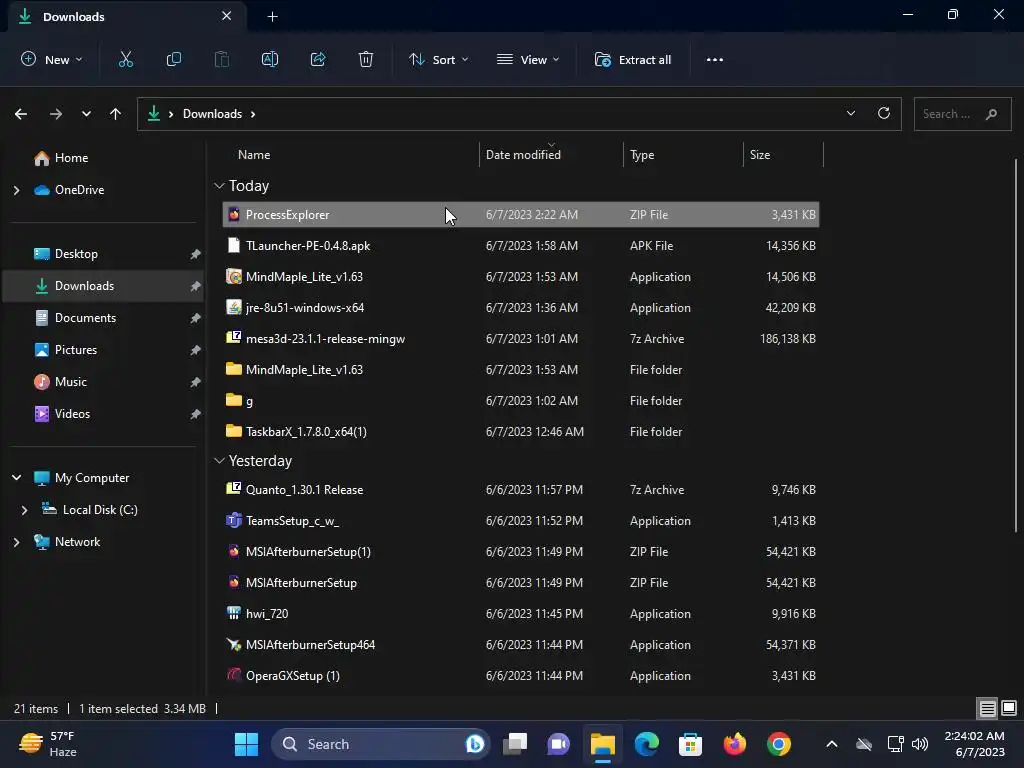Open Music in the navigation pane

(71, 382)
